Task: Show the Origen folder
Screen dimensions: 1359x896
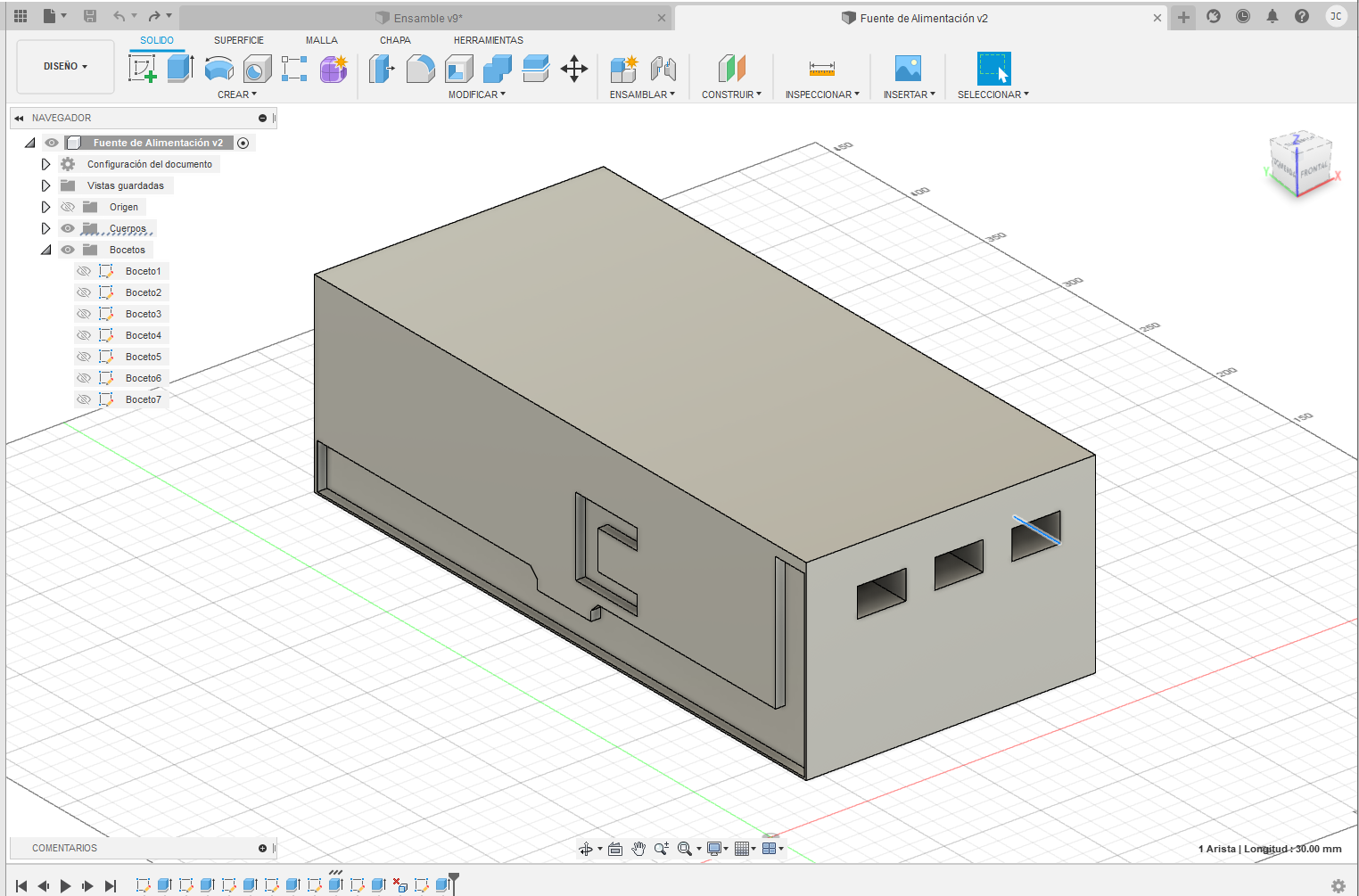Action: click(68, 207)
